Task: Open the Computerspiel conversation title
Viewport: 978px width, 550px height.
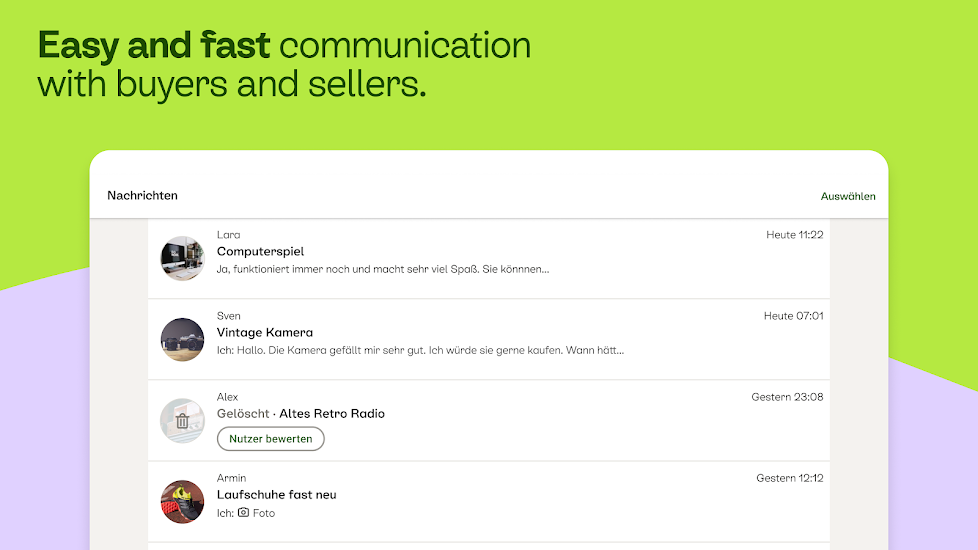Action: pos(260,252)
